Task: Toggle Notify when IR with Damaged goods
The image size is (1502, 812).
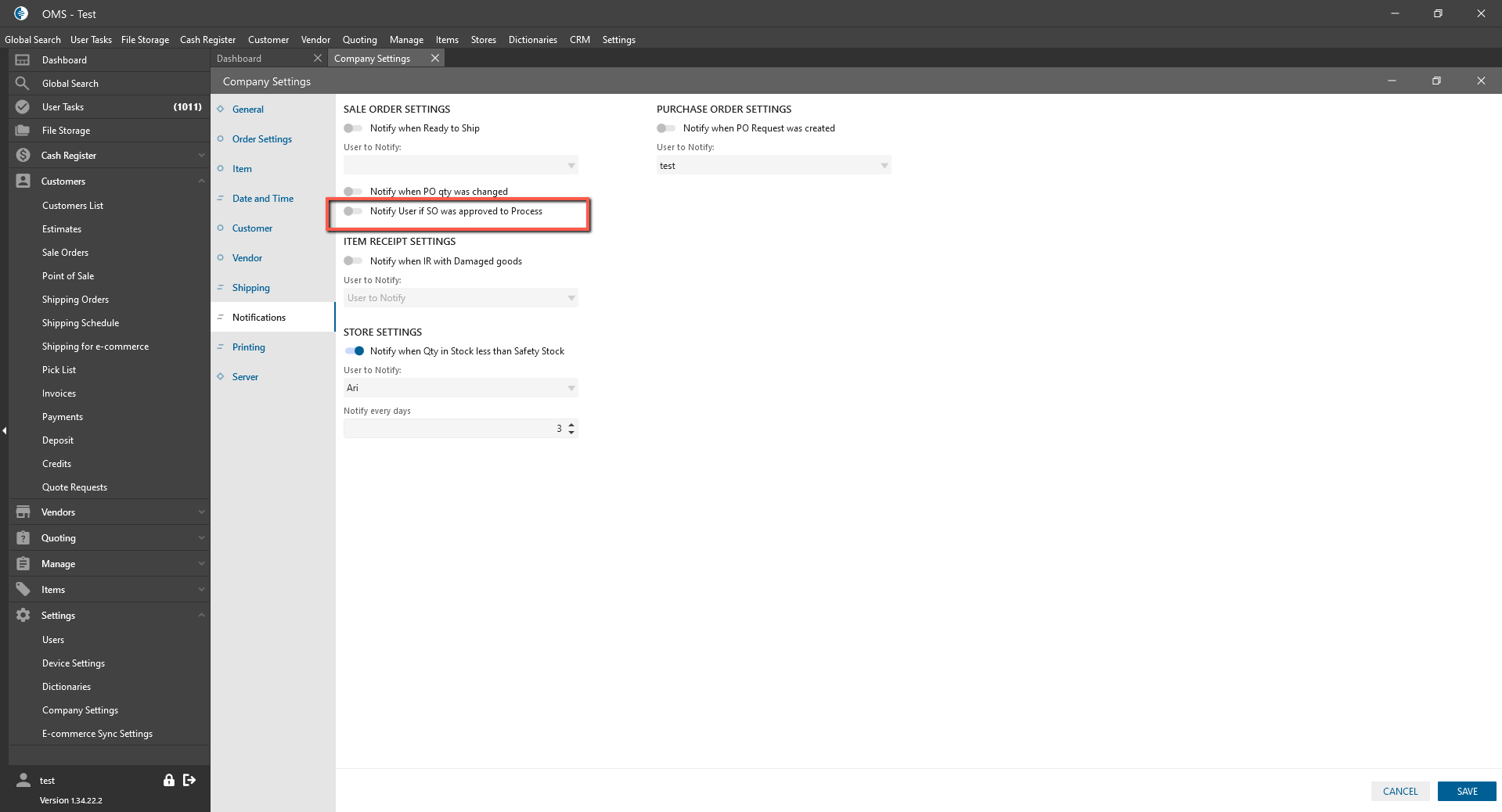Action: coord(353,261)
